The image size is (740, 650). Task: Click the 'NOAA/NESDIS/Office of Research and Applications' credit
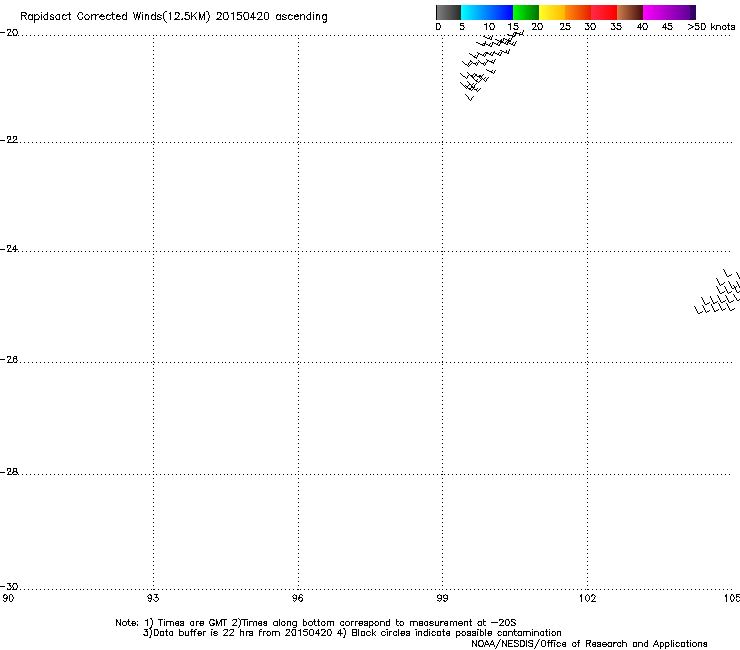(x=589, y=644)
